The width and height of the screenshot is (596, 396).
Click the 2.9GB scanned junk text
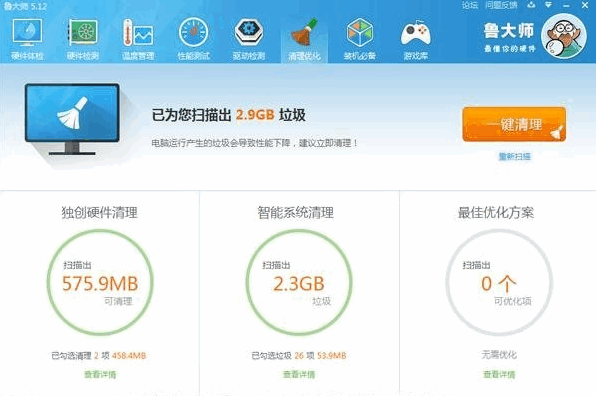click(255, 115)
